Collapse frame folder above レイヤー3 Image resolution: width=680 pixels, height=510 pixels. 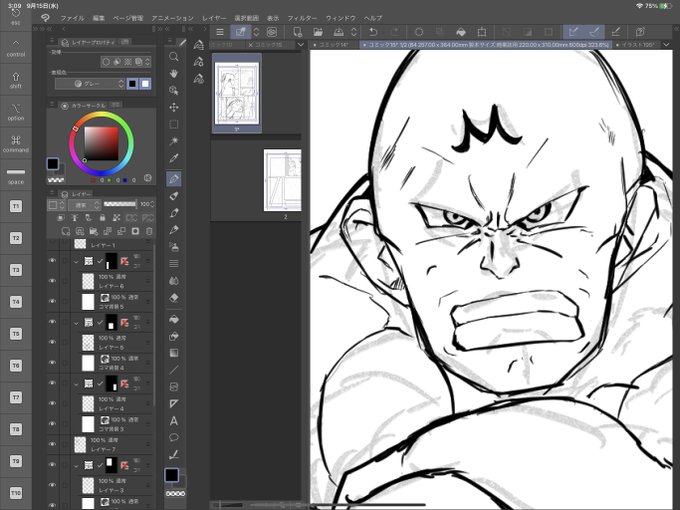pyautogui.click(x=76, y=465)
